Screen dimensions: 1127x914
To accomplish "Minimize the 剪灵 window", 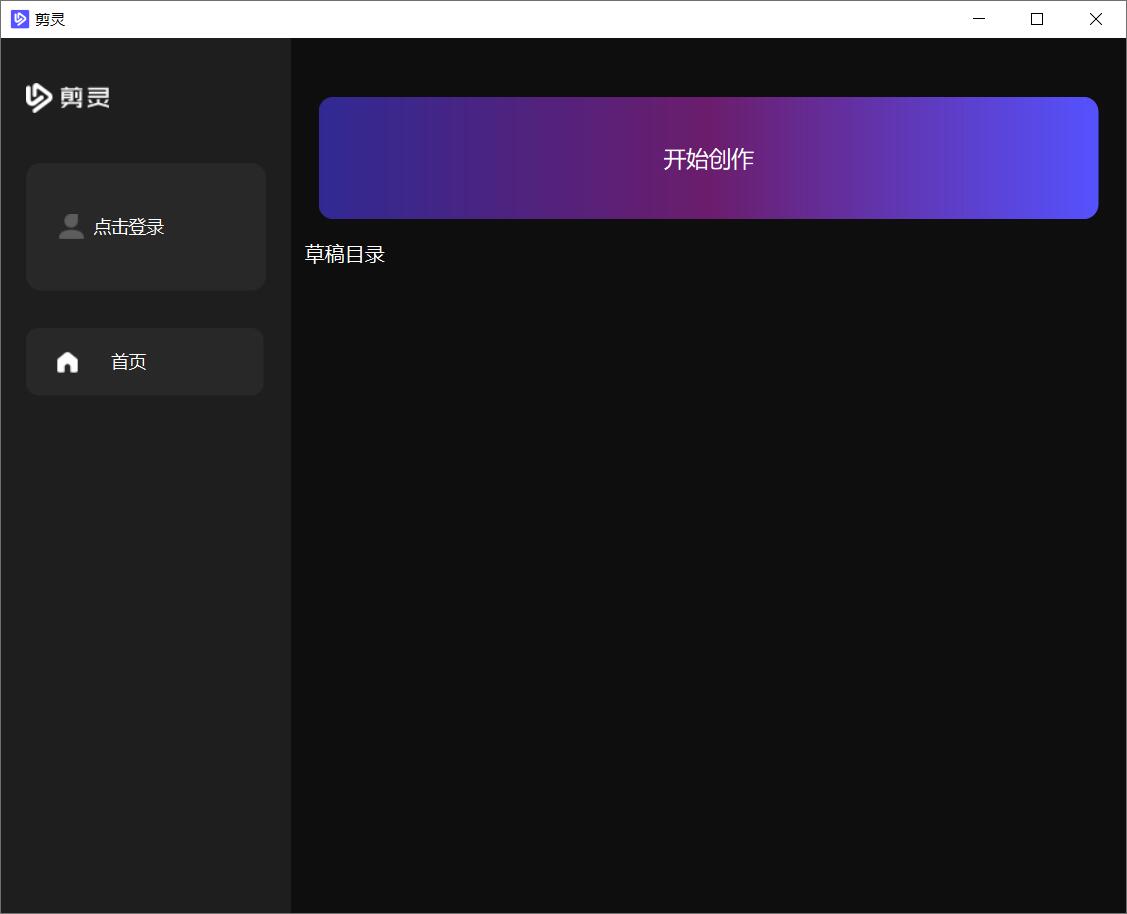I will coord(978,19).
